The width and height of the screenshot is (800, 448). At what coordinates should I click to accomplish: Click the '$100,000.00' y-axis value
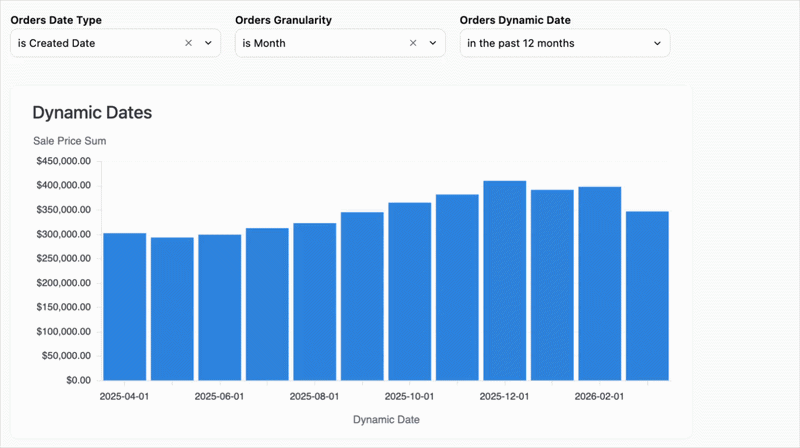pos(64,332)
